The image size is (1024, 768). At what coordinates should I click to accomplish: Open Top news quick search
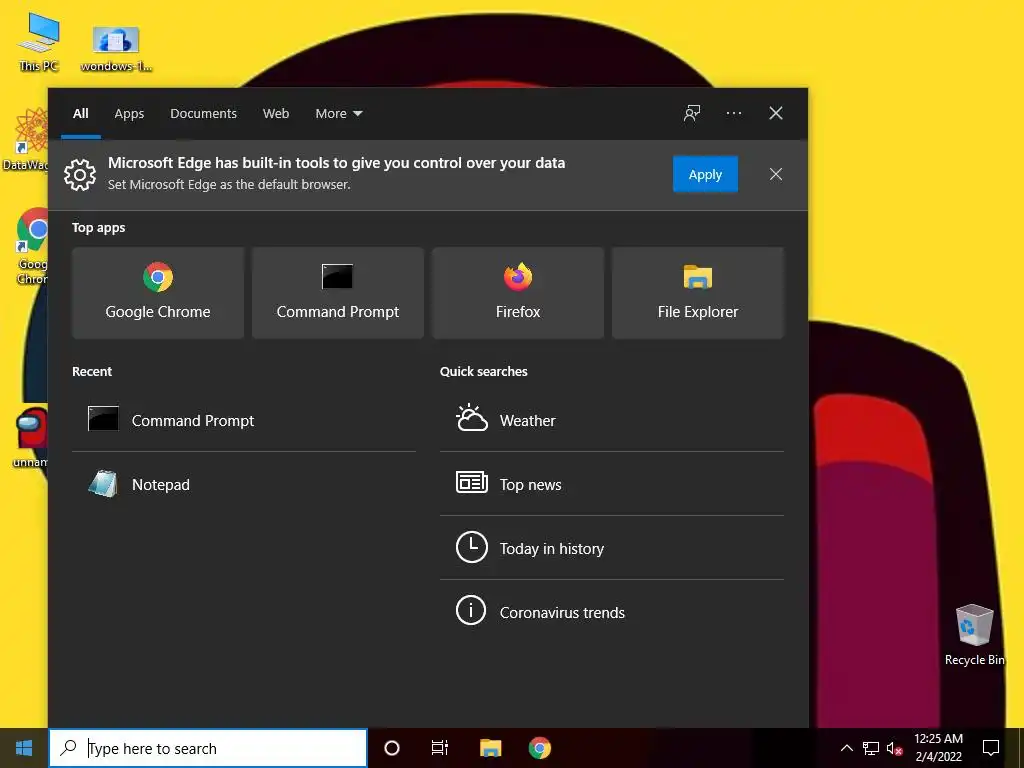(611, 485)
